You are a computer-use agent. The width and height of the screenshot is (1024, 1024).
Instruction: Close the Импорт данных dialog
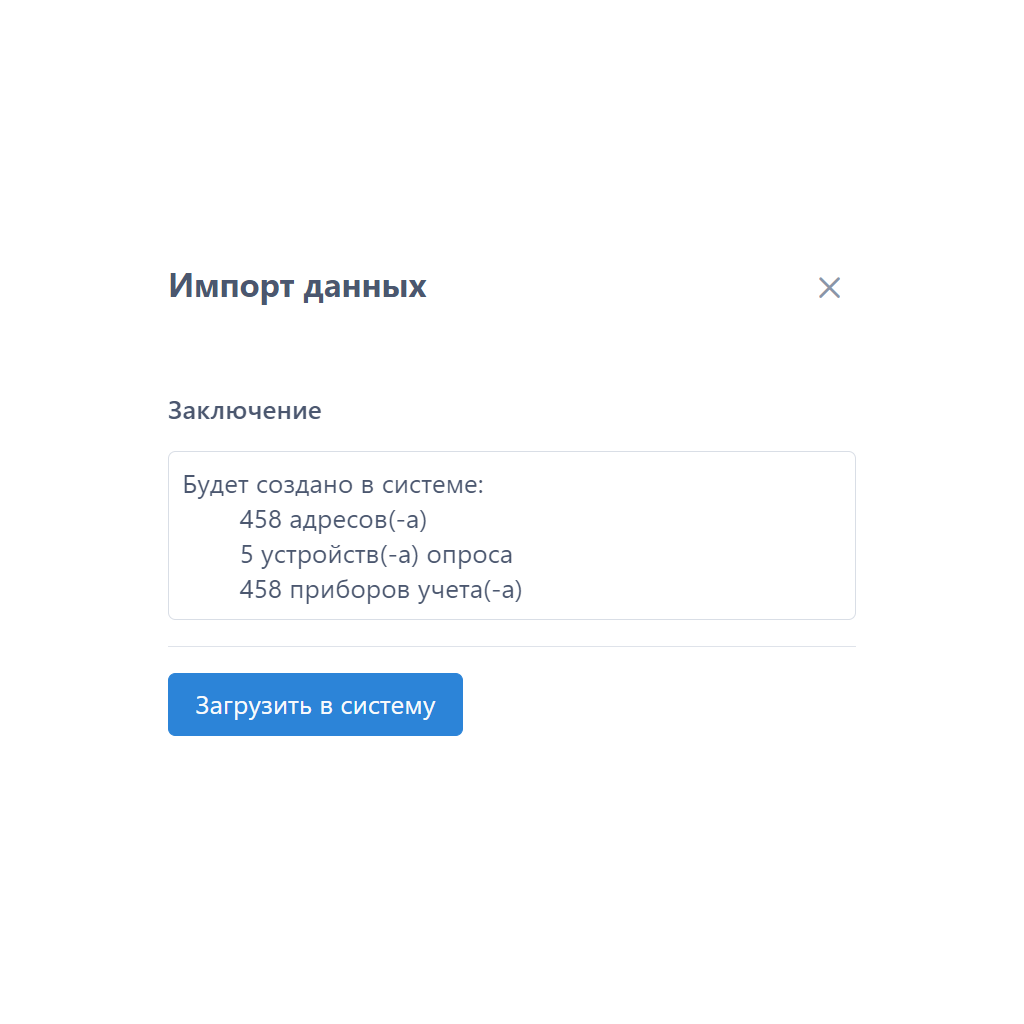829,287
